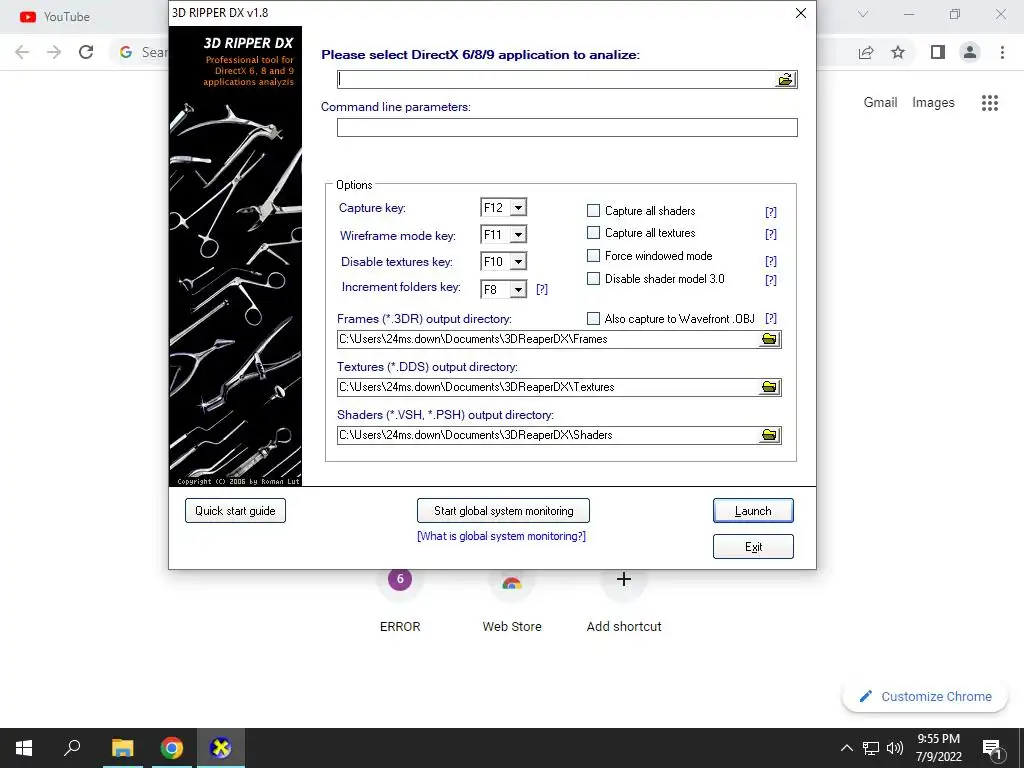Viewport: 1024px width, 768px height.
Task: Open Images link on Google page
Action: tap(933, 103)
